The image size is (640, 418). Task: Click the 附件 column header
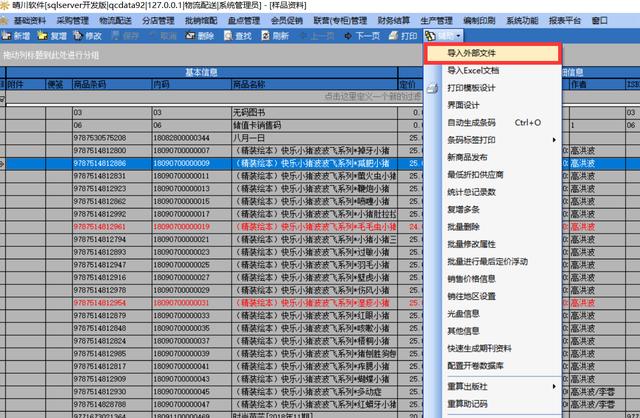[25, 84]
